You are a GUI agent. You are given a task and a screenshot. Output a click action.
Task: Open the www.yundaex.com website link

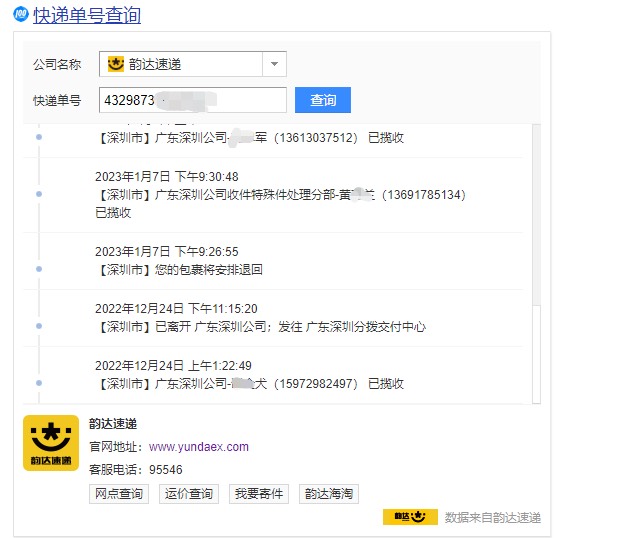point(198,447)
